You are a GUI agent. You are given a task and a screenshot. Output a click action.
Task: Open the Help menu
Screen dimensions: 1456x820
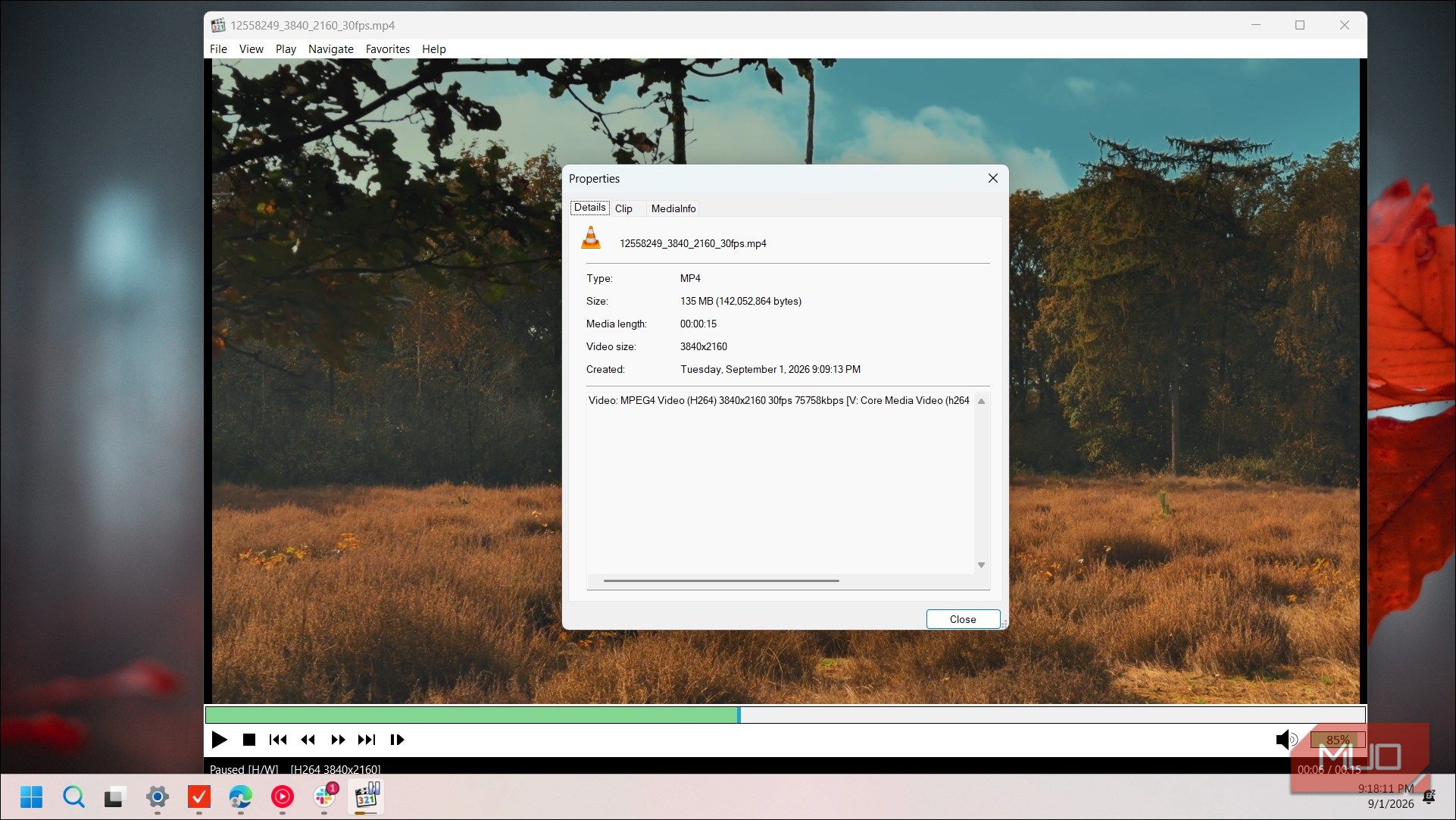tap(433, 49)
